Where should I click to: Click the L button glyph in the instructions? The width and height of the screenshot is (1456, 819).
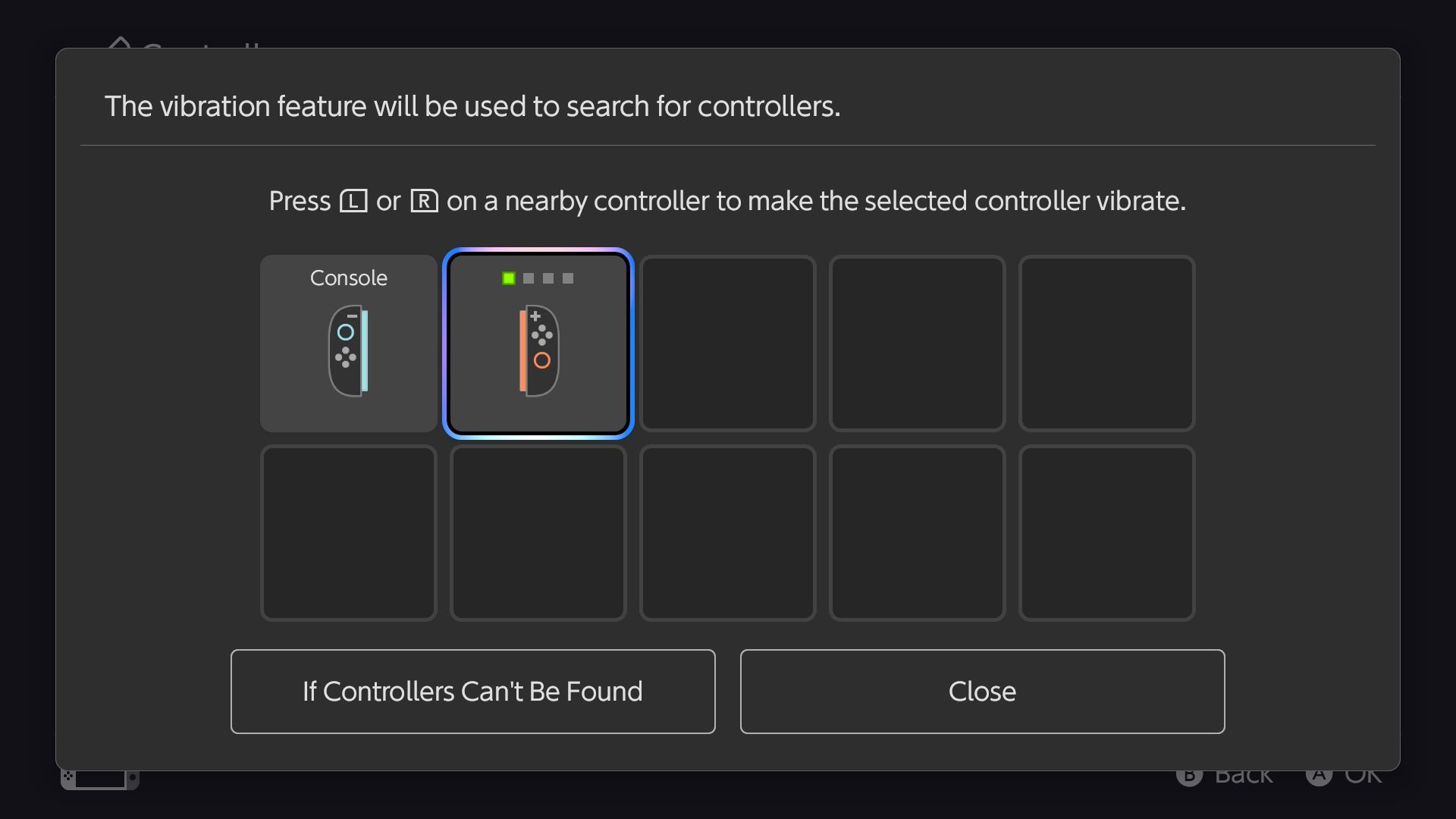pyautogui.click(x=353, y=202)
